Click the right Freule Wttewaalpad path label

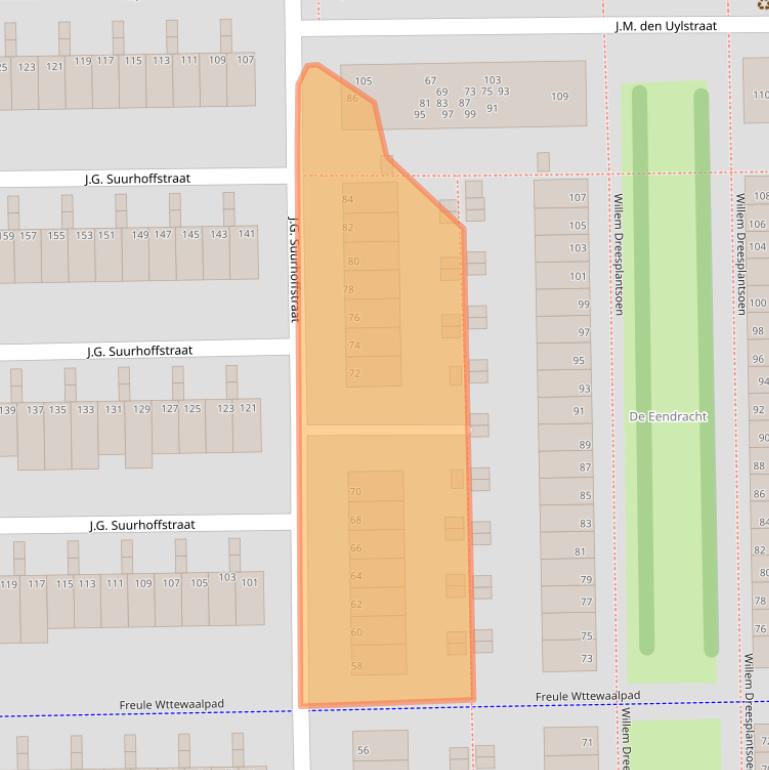(x=587, y=696)
